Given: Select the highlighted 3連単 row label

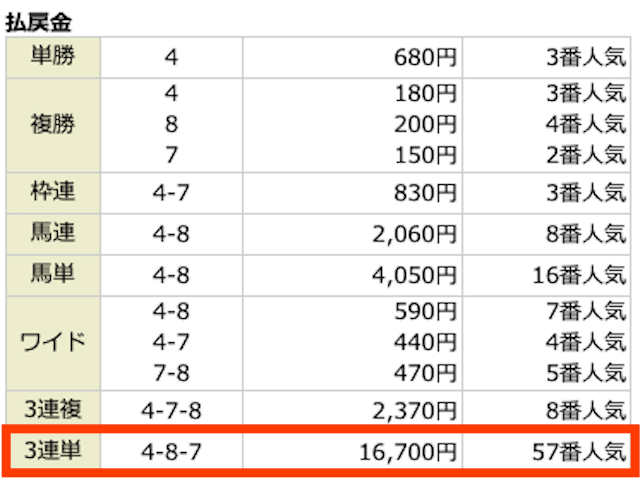Looking at the screenshot, I should pyautogui.click(x=53, y=451).
